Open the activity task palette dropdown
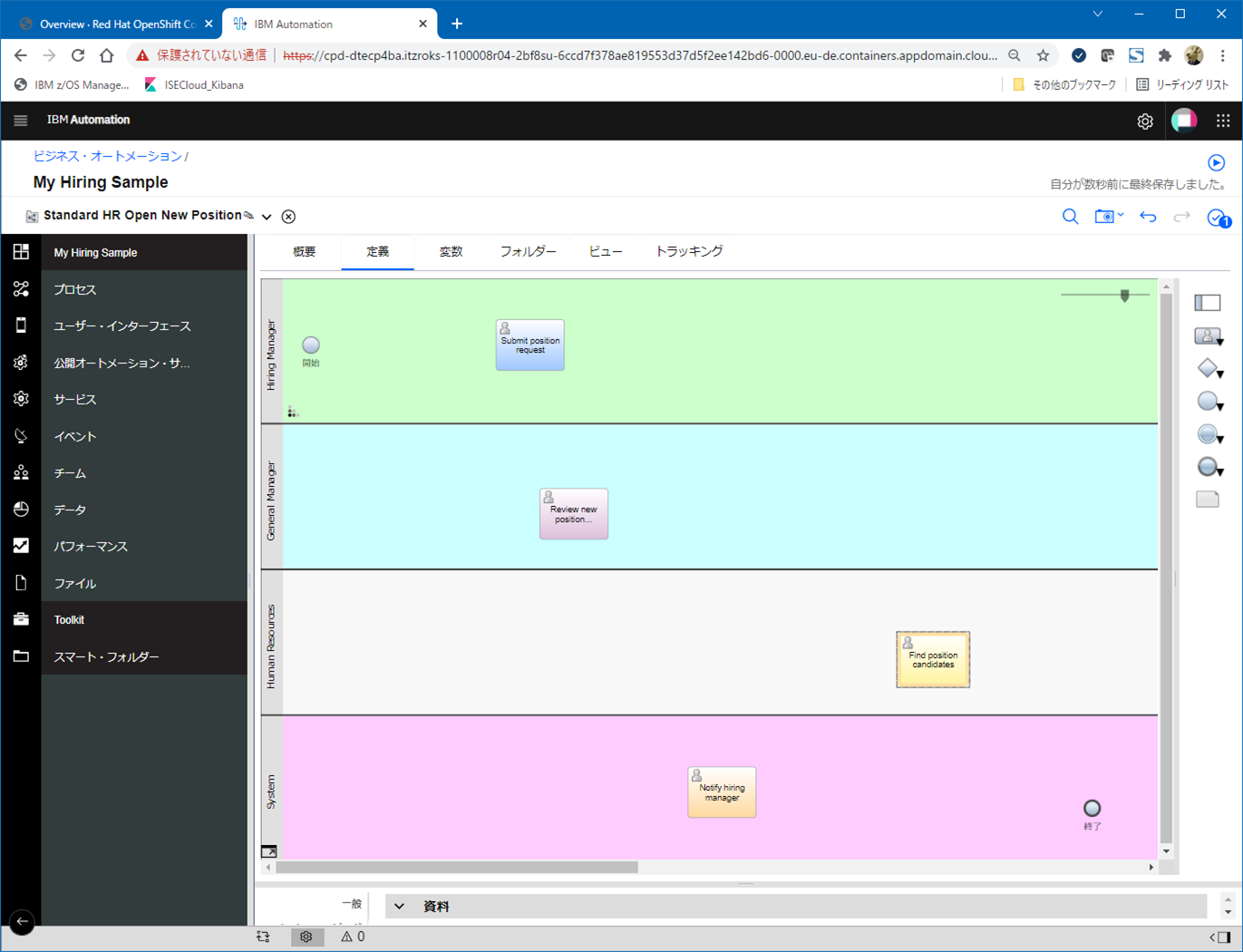Viewport: 1243px width, 952px height. click(1209, 336)
